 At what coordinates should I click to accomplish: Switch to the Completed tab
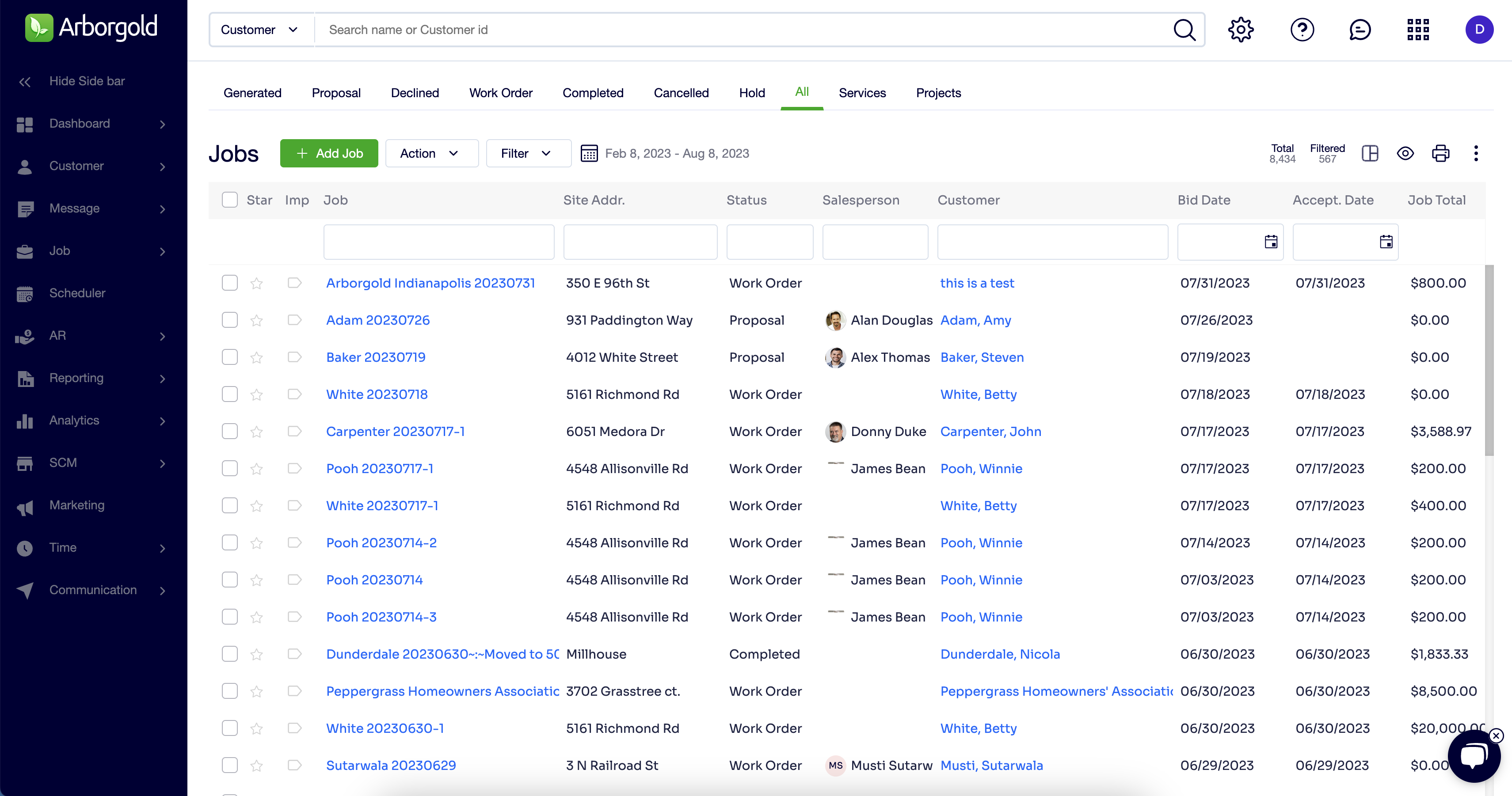(x=593, y=93)
